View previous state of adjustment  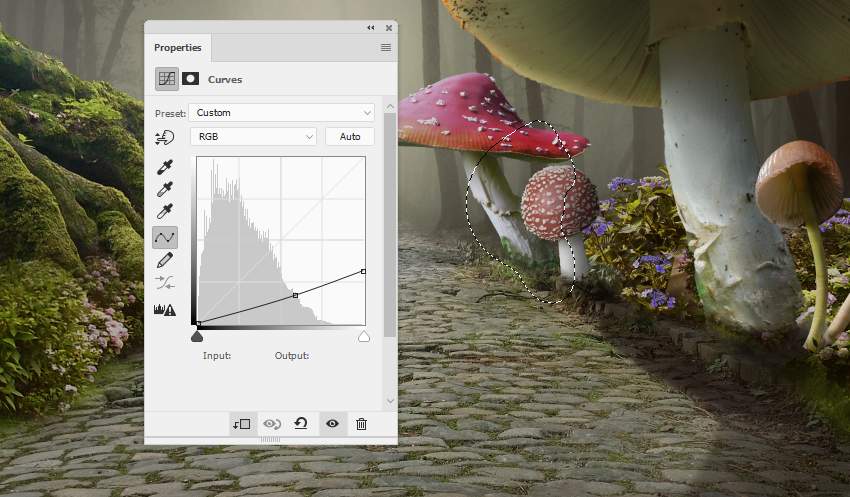coord(272,424)
